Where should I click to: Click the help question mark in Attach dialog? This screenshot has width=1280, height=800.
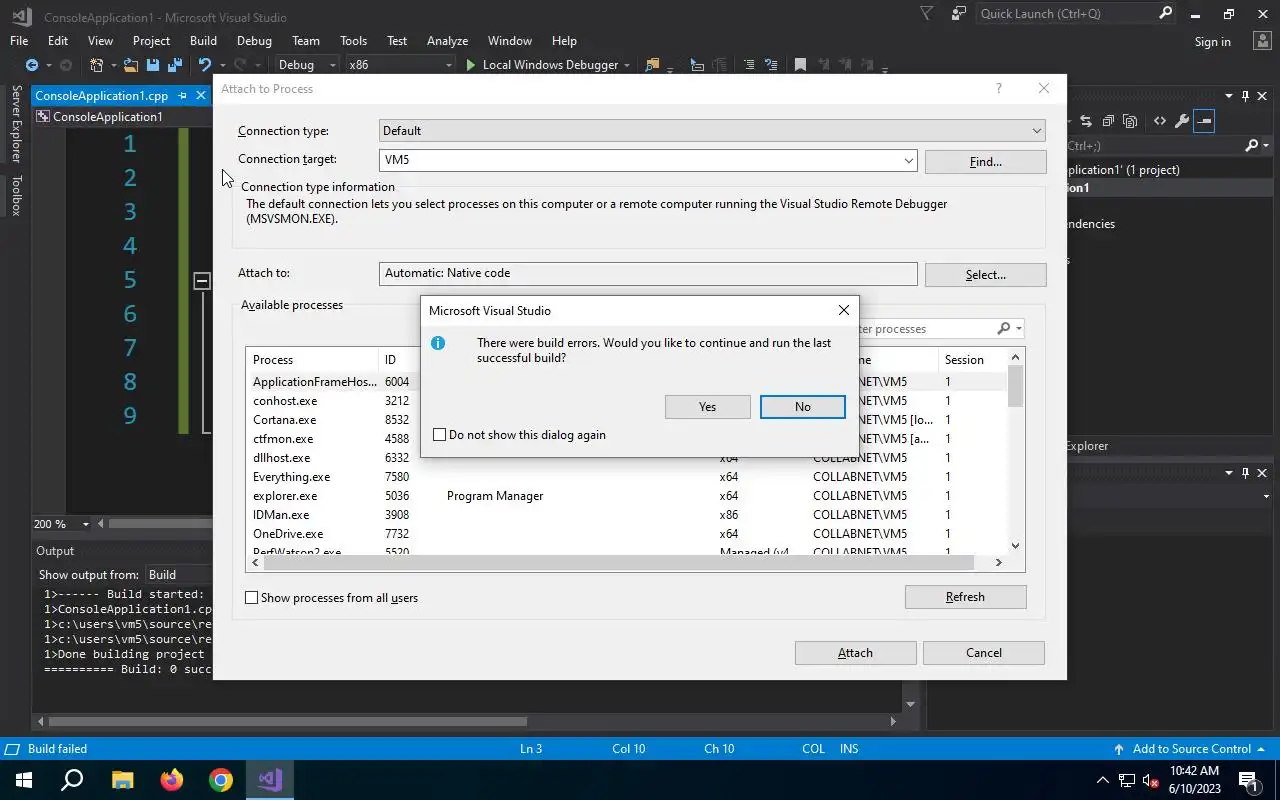click(998, 89)
